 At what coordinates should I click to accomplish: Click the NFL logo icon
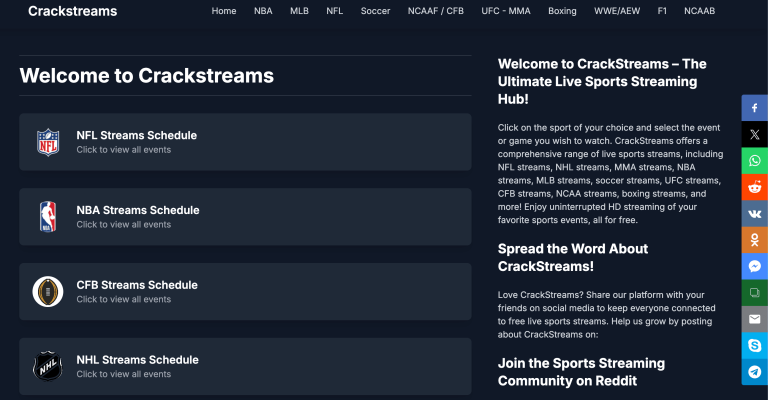[48, 142]
